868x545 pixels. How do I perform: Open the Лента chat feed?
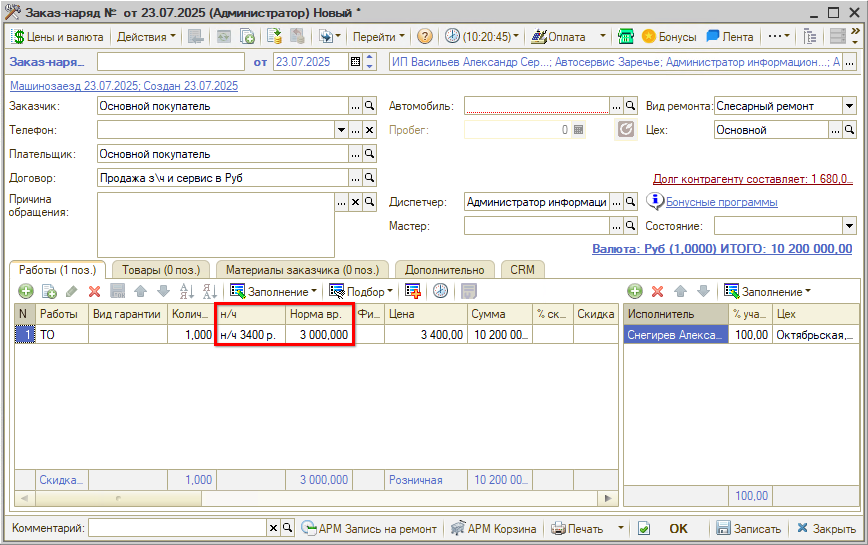[x=730, y=36]
